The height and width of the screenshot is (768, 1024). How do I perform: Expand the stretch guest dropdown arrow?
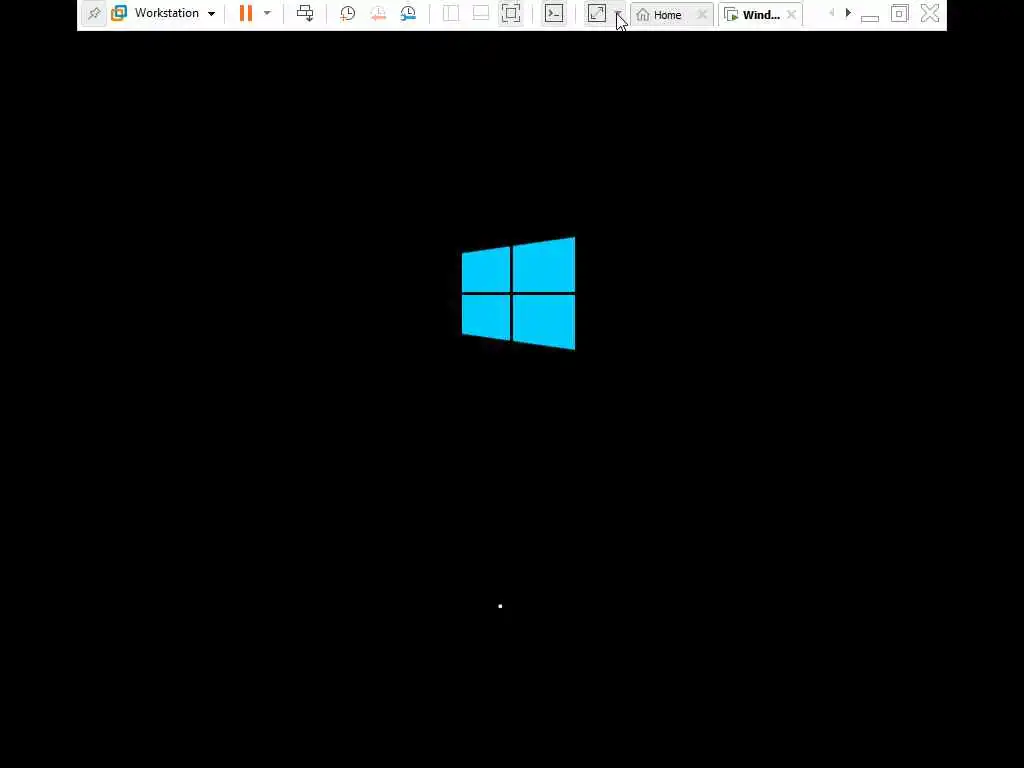618,13
